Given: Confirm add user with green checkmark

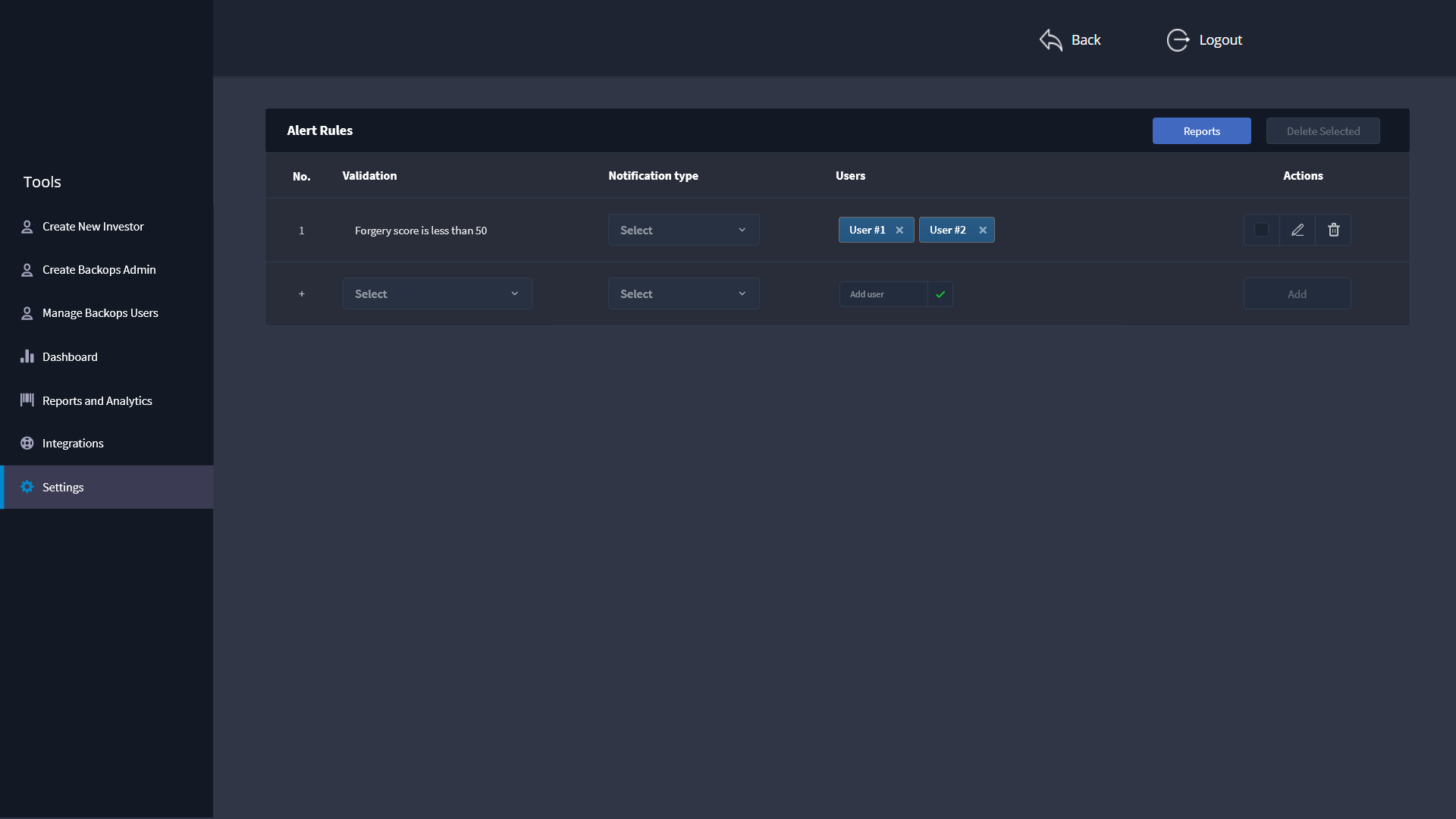Looking at the screenshot, I should (940, 294).
